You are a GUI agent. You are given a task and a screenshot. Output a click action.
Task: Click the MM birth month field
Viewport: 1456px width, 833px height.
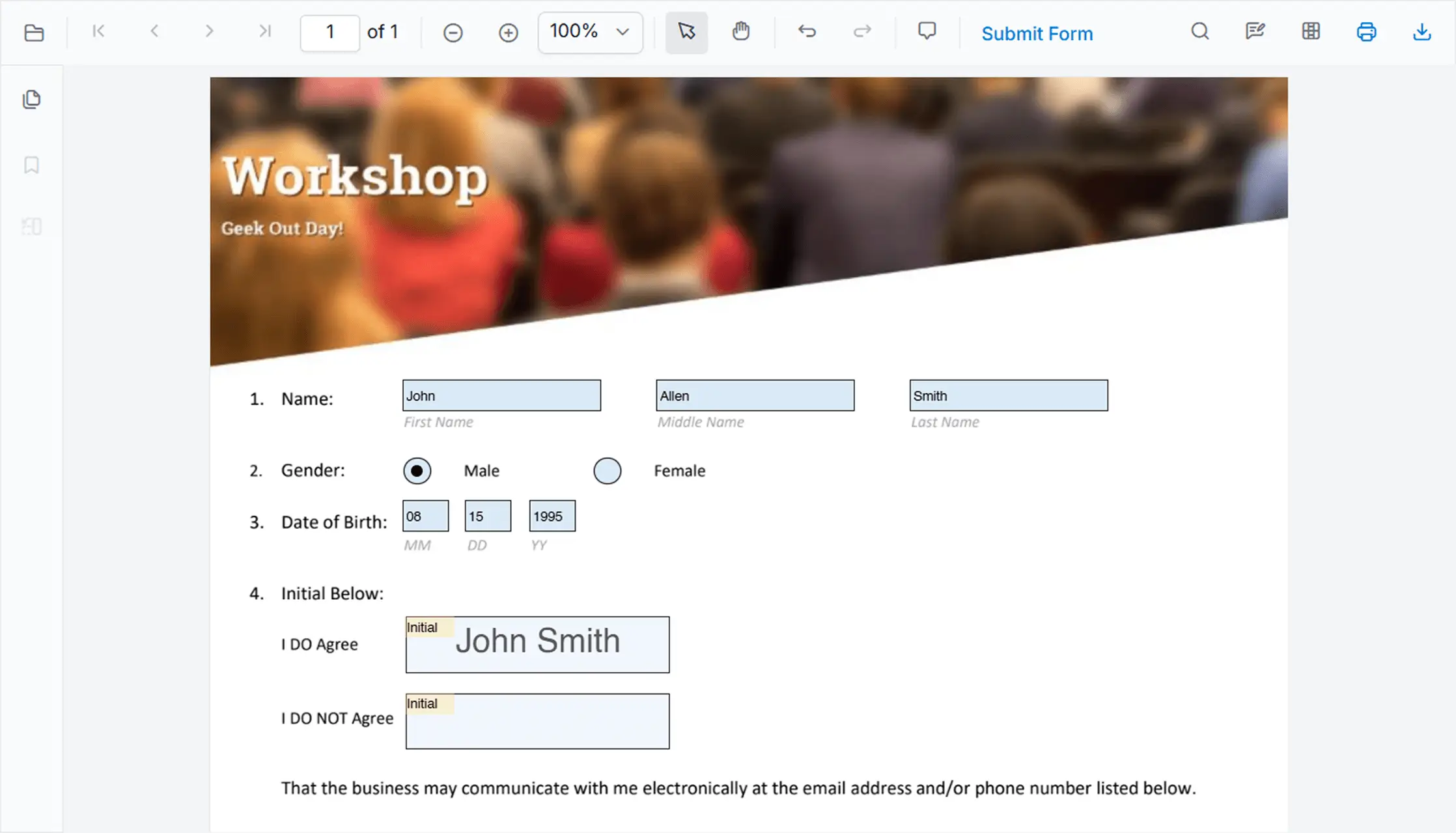425,516
